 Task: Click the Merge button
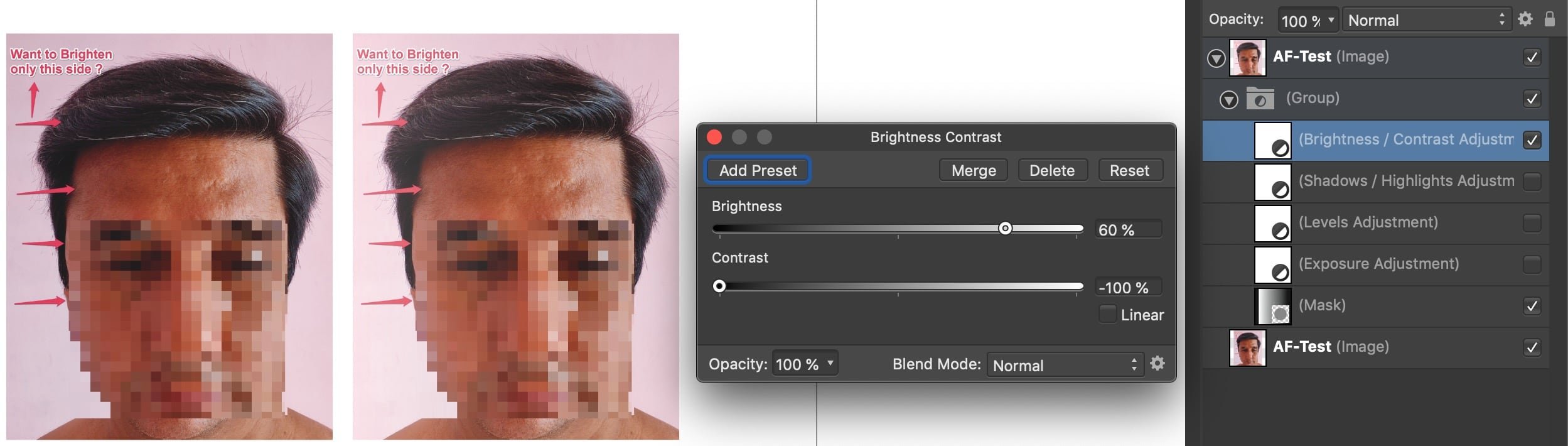(x=973, y=170)
